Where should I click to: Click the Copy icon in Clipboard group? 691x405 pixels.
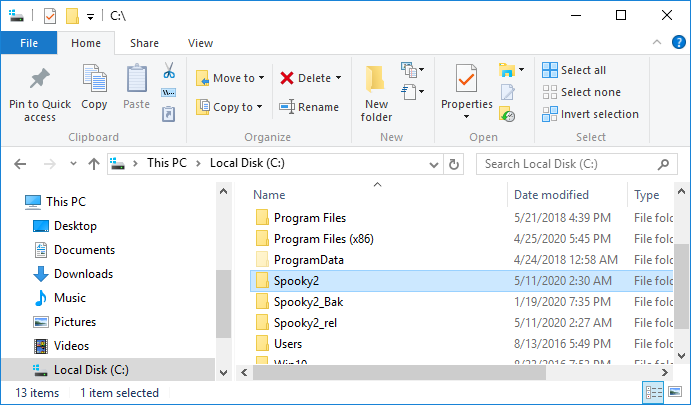[x=94, y=81]
